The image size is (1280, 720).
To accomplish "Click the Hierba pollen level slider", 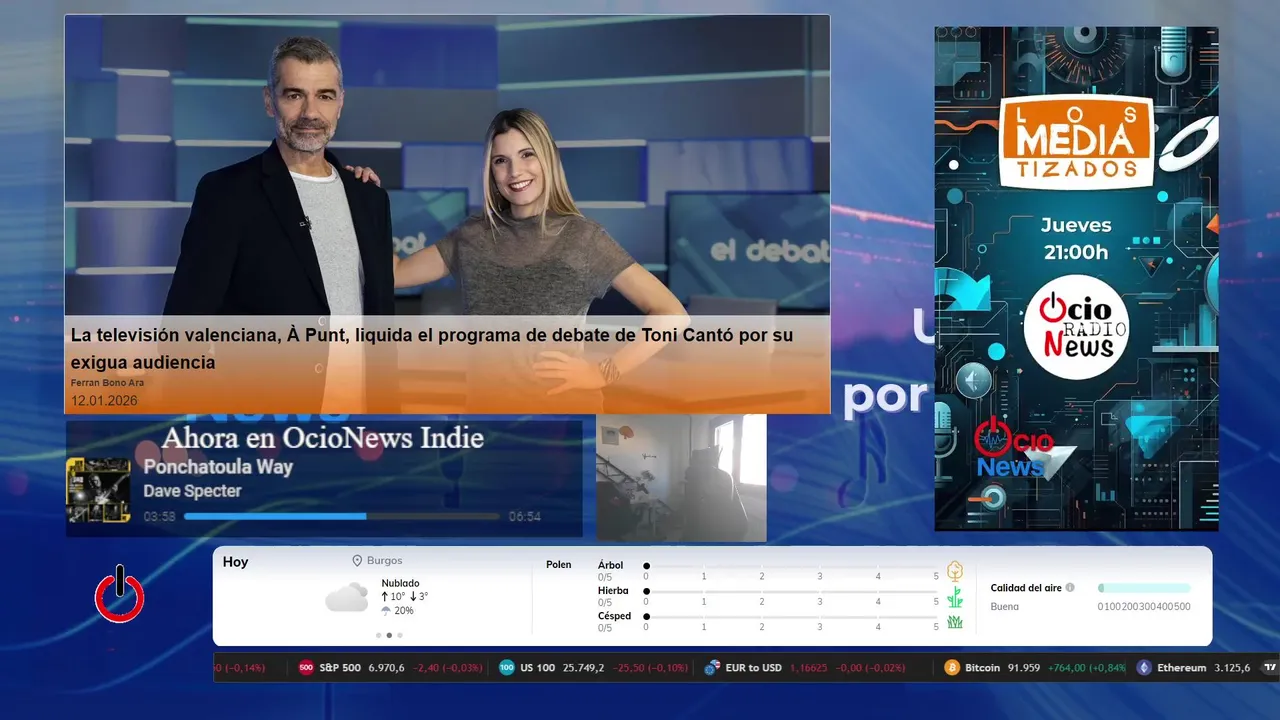I will click(x=792, y=592).
